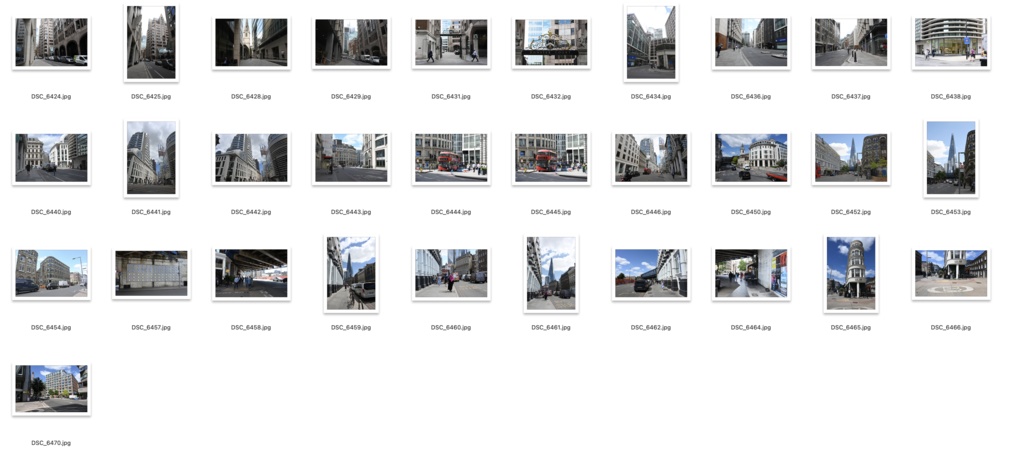Viewport: 1024px width, 475px height.
Task: Select thumbnail of DSC_6452.jpg
Action: 850,158
